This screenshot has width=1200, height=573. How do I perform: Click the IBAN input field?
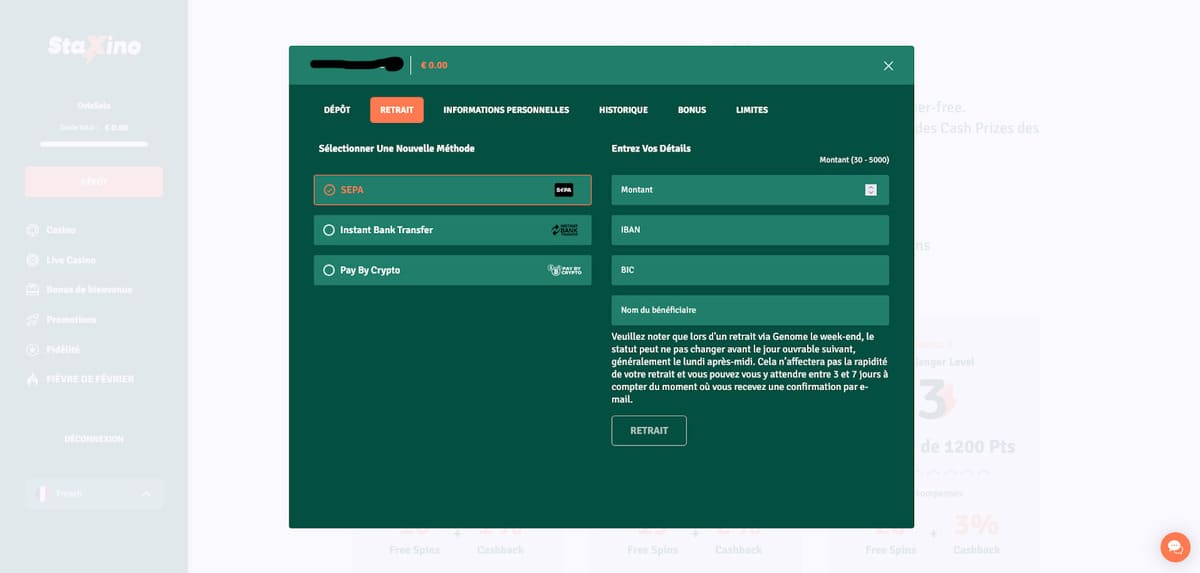(750, 230)
